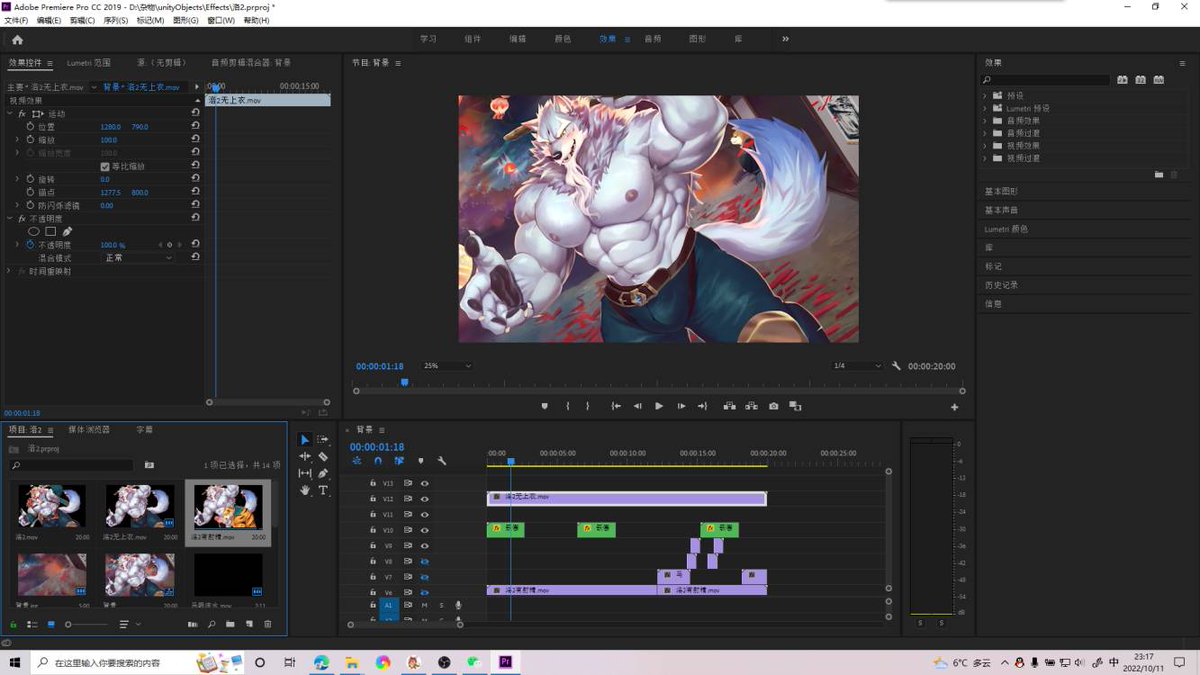Open playback resolution 1/4 dropdown
The image size is (1200, 675).
(x=858, y=366)
